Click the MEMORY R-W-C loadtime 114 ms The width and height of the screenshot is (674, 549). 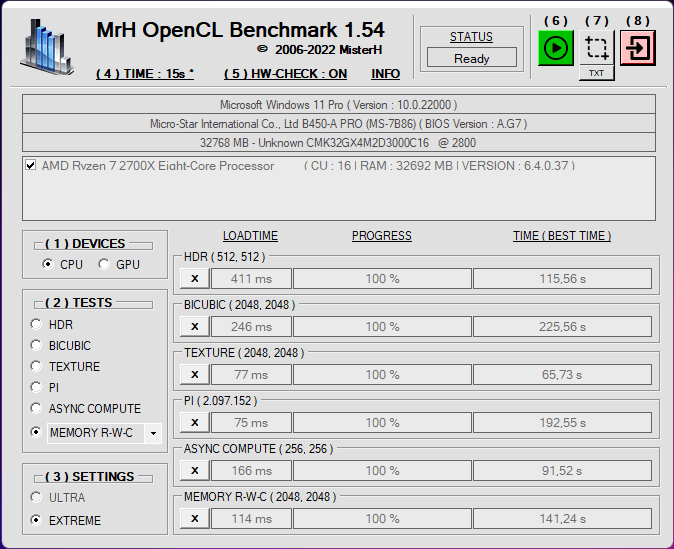251,518
